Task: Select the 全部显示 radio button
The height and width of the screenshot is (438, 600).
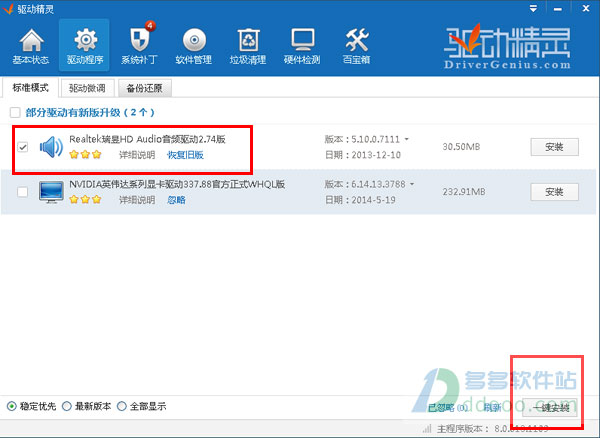Action: tap(122, 406)
